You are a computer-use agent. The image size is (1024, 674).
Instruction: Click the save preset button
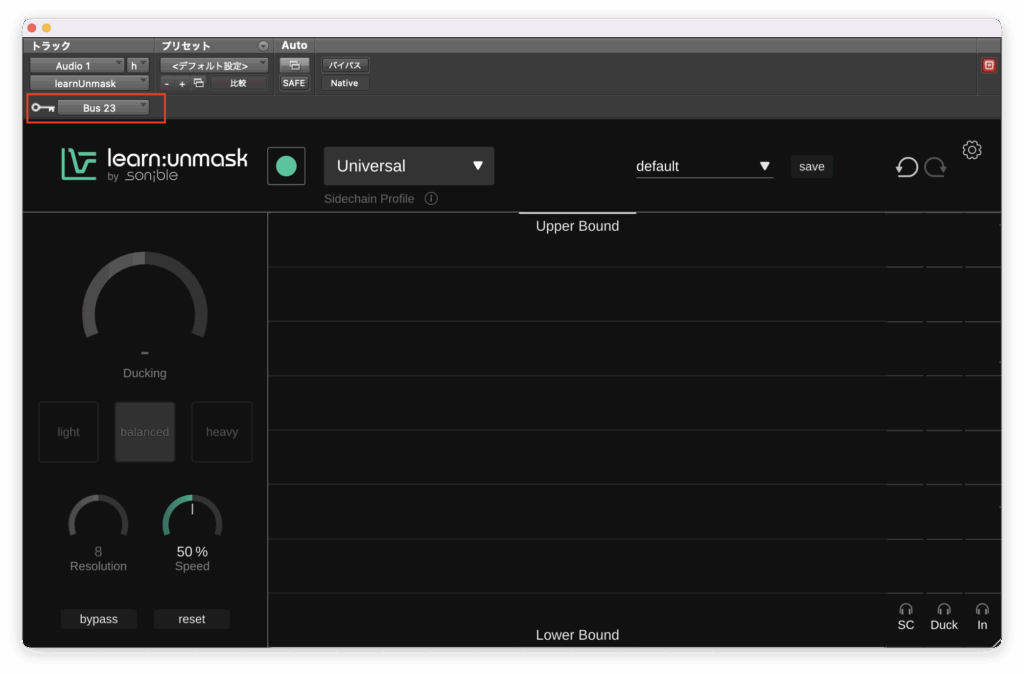click(x=812, y=167)
